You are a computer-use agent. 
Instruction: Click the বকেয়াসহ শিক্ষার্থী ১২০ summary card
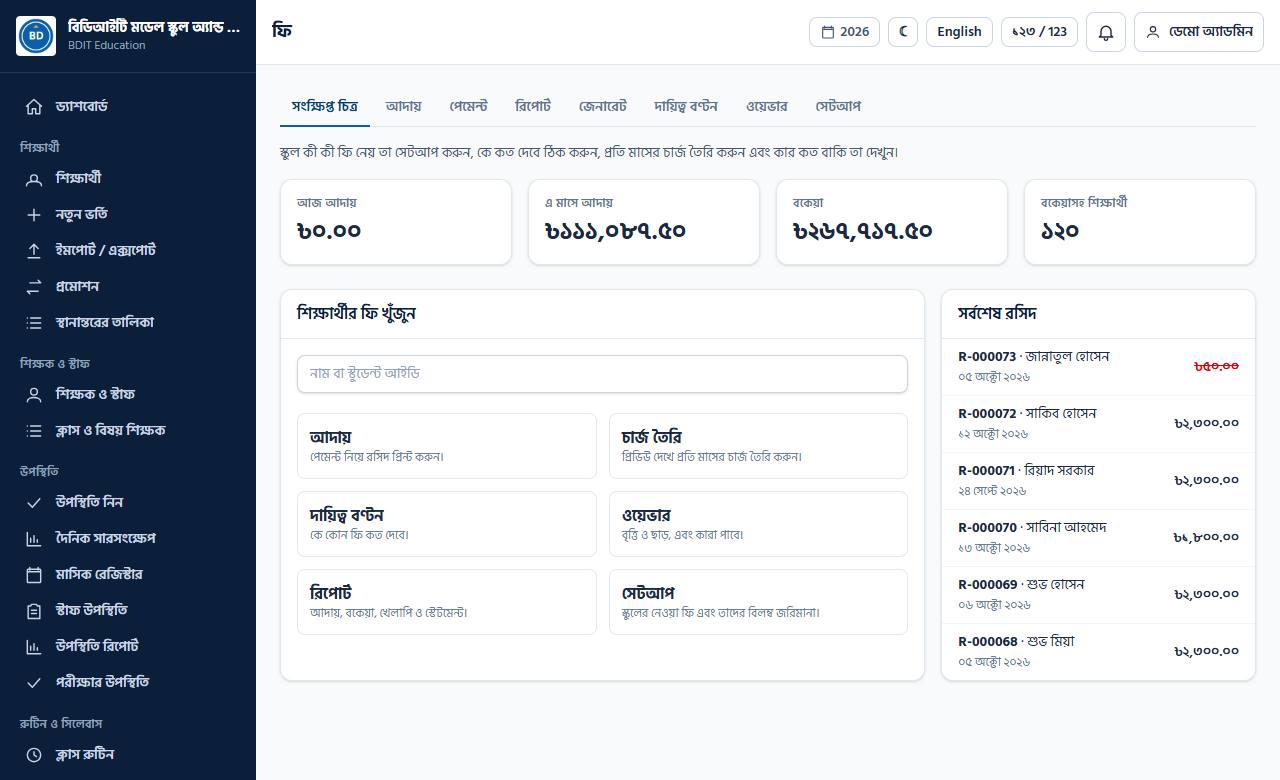point(1140,222)
